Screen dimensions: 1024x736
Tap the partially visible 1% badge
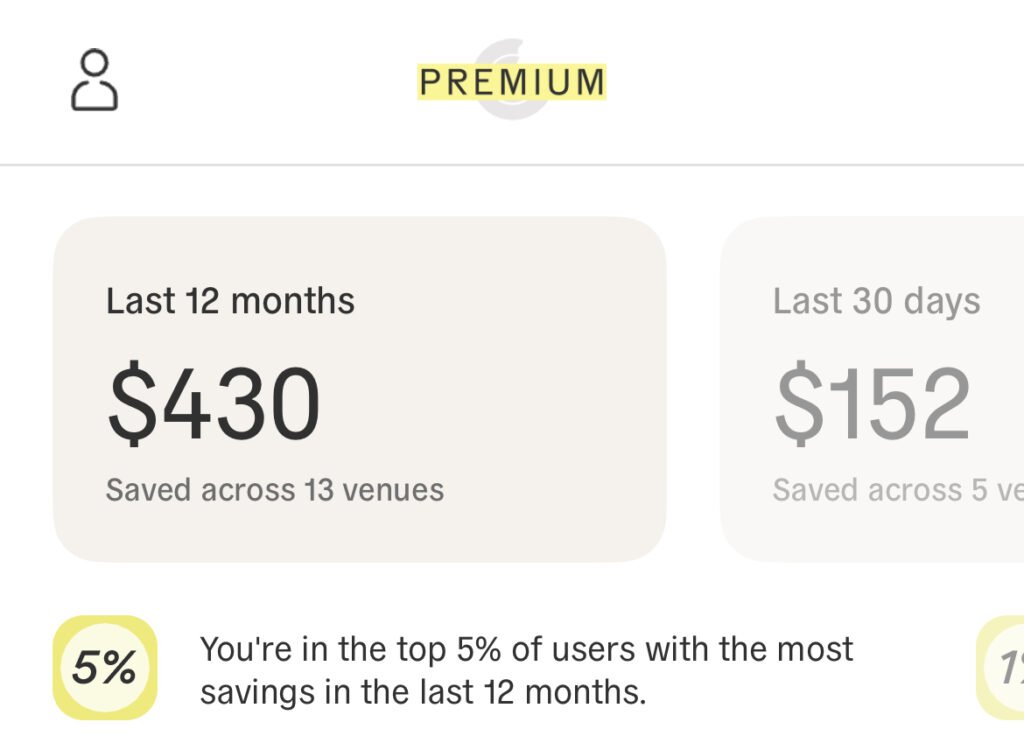click(1003, 668)
